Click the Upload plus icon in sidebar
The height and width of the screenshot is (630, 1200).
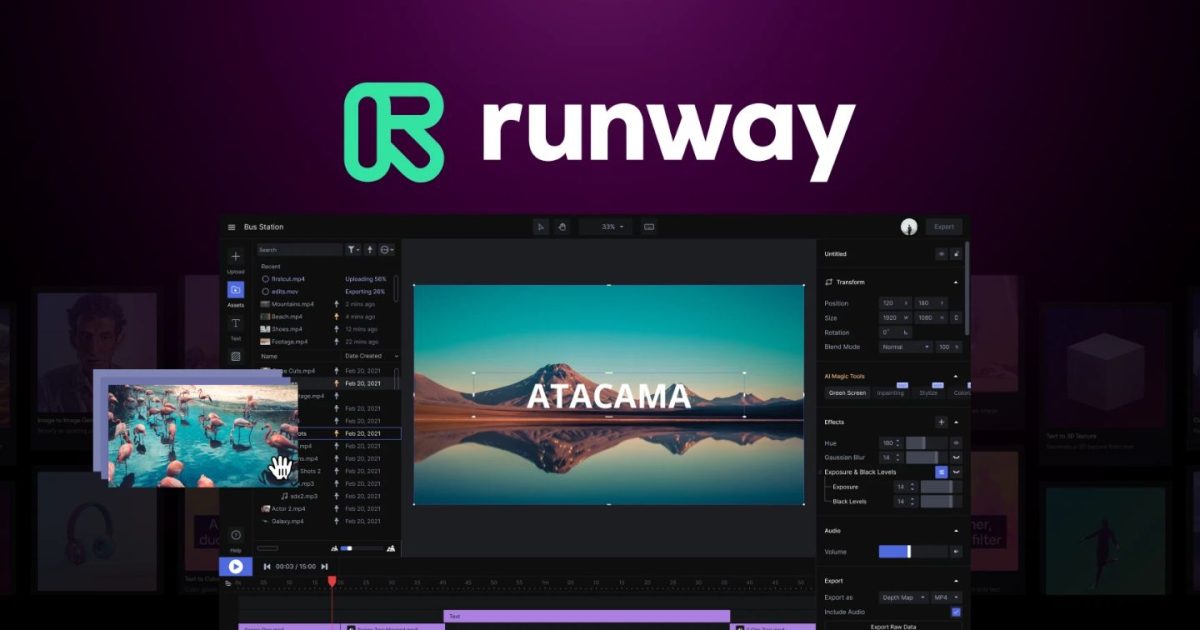(236, 257)
